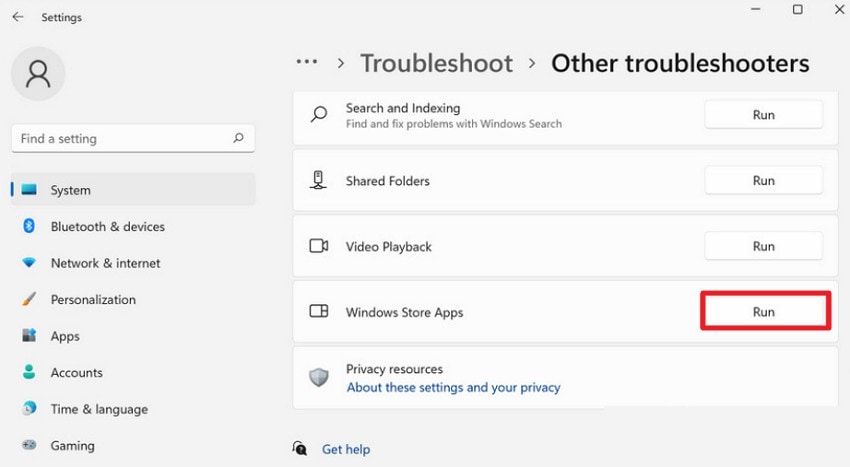Click the Network wifi icon in sidebar

[x=29, y=263]
